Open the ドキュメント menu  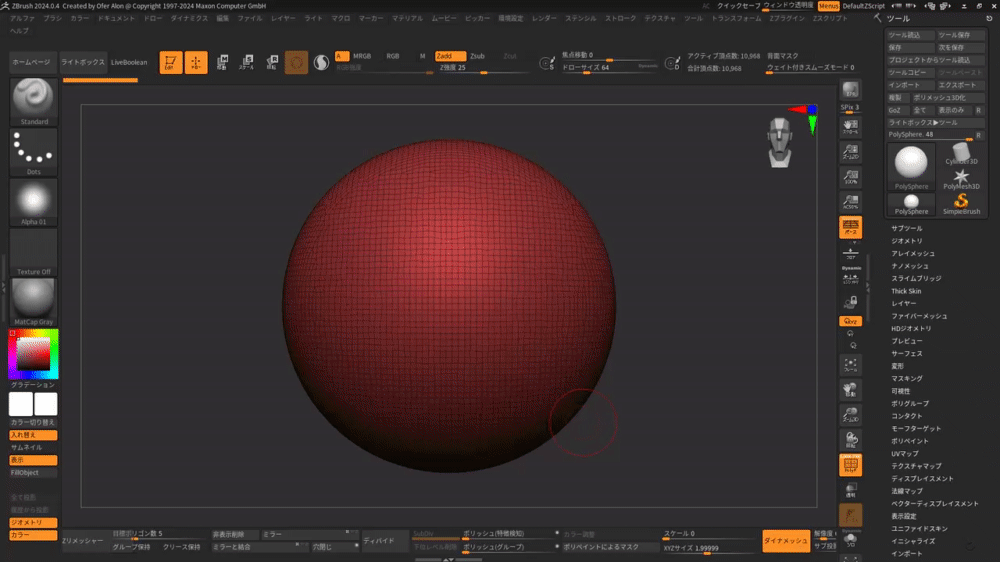116,18
